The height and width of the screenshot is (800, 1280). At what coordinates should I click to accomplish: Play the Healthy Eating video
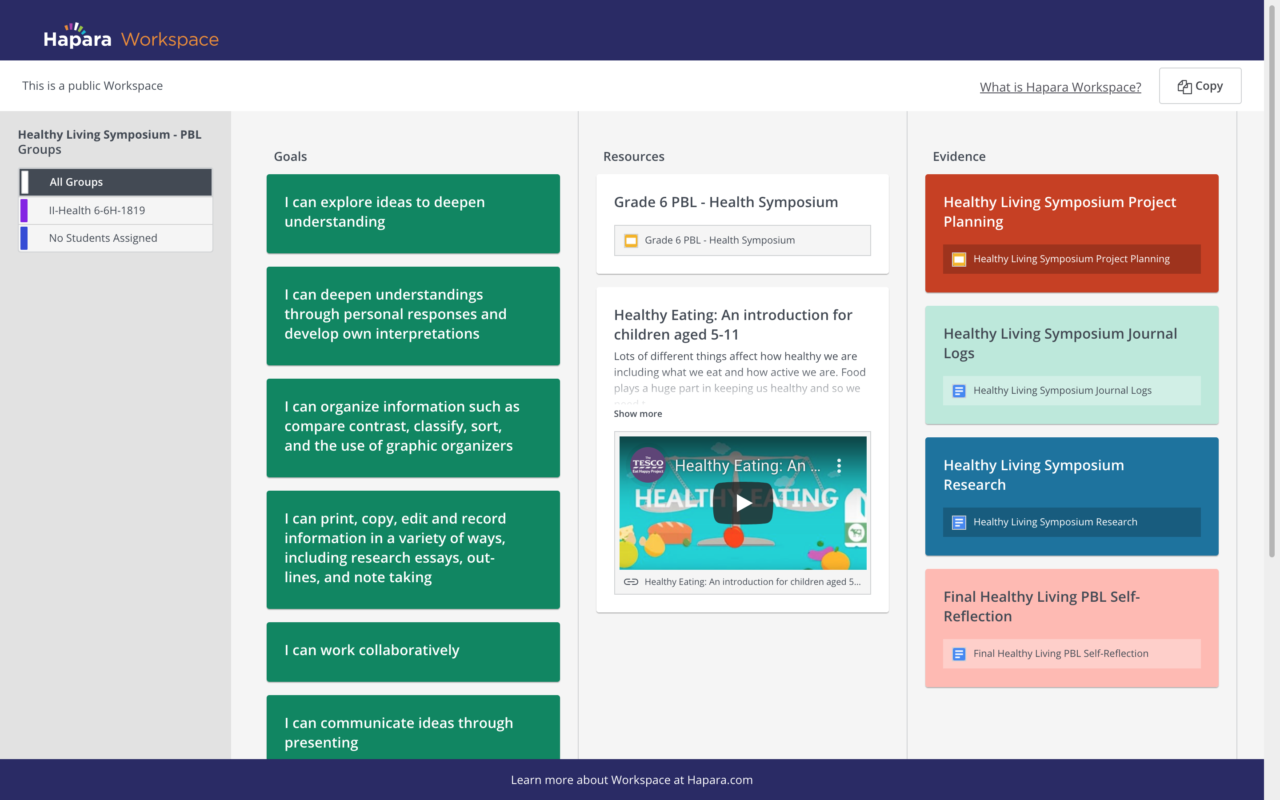(742, 503)
